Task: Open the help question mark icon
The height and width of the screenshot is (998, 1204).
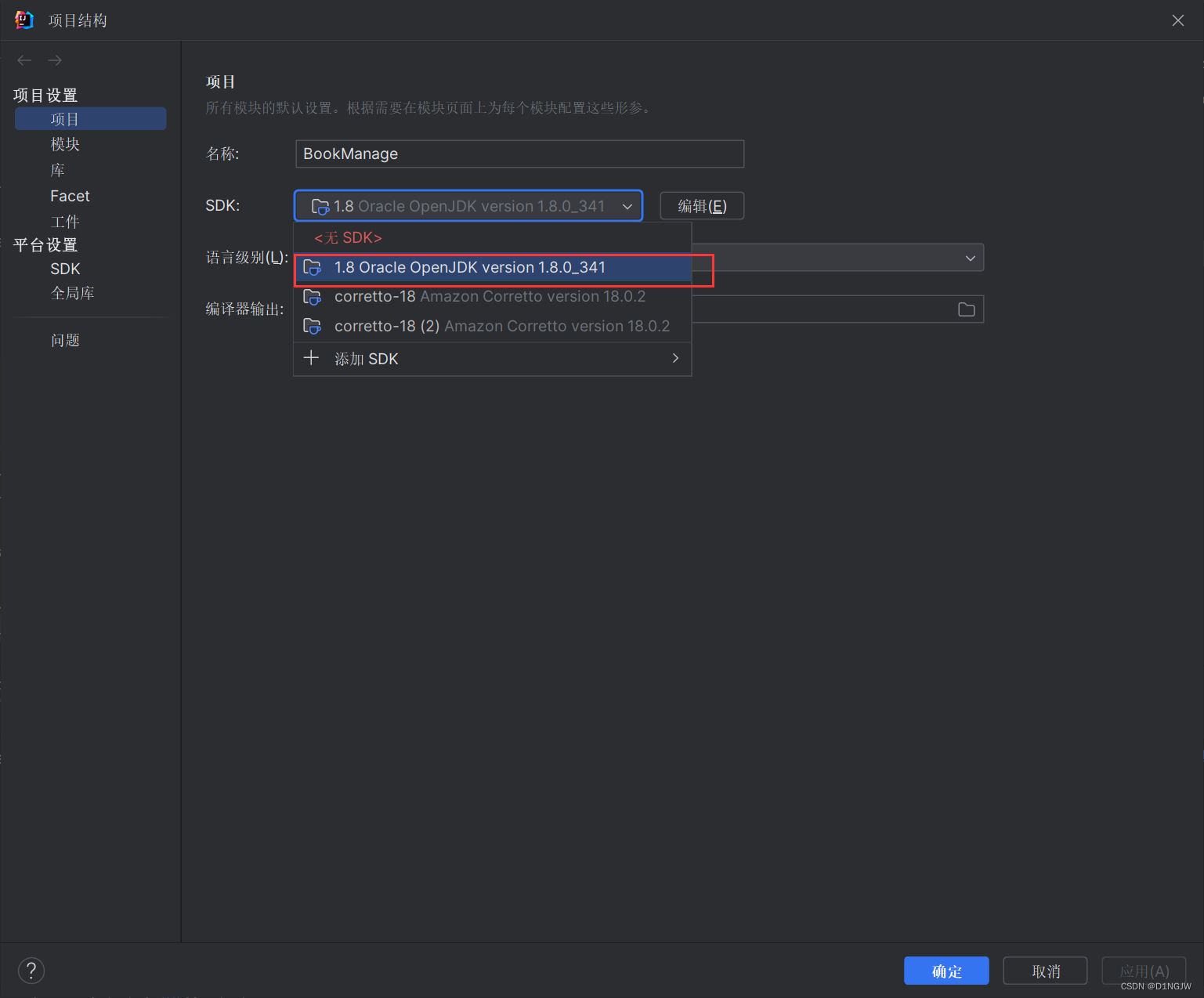Action: (x=31, y=971)
